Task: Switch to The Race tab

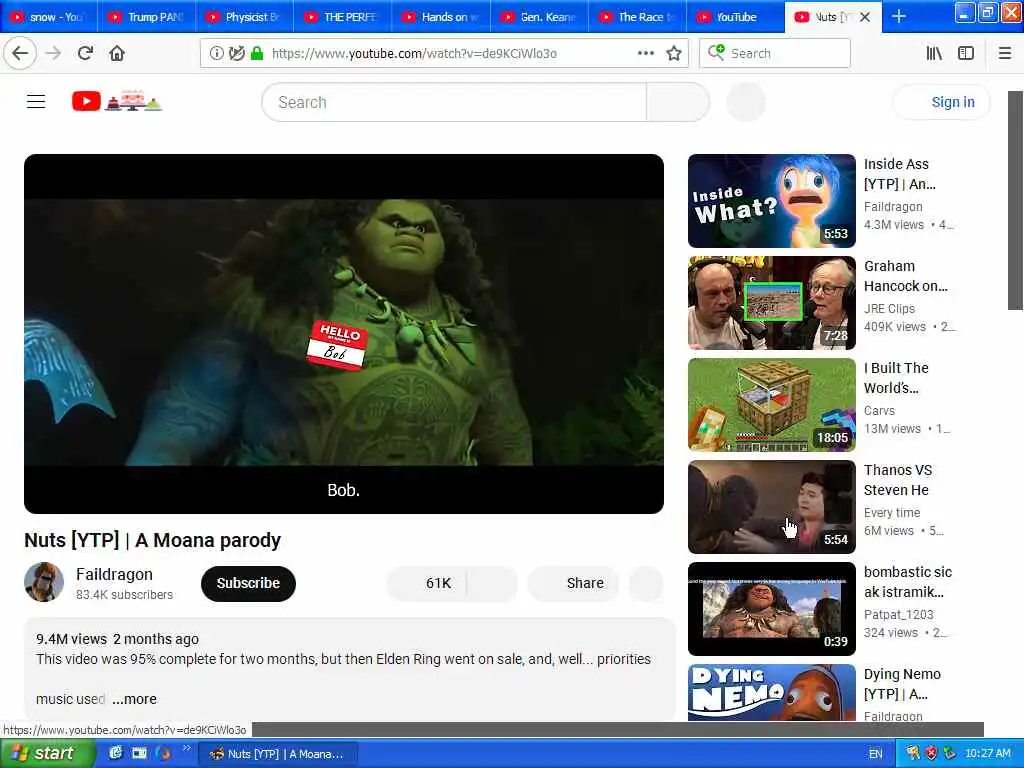Action: coord(637,17)
